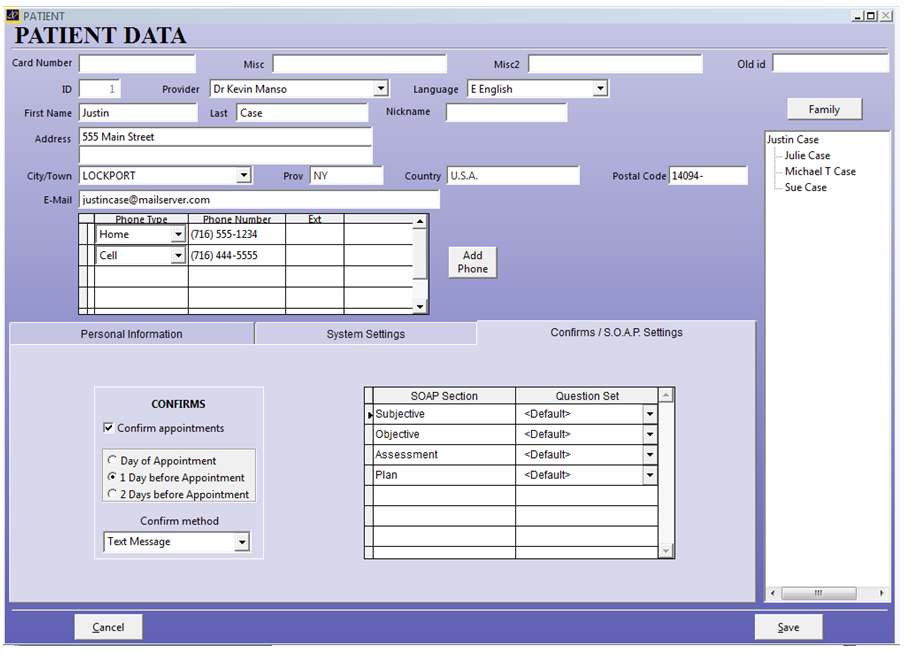Expand the Language dropdown

tap(600, 89)
